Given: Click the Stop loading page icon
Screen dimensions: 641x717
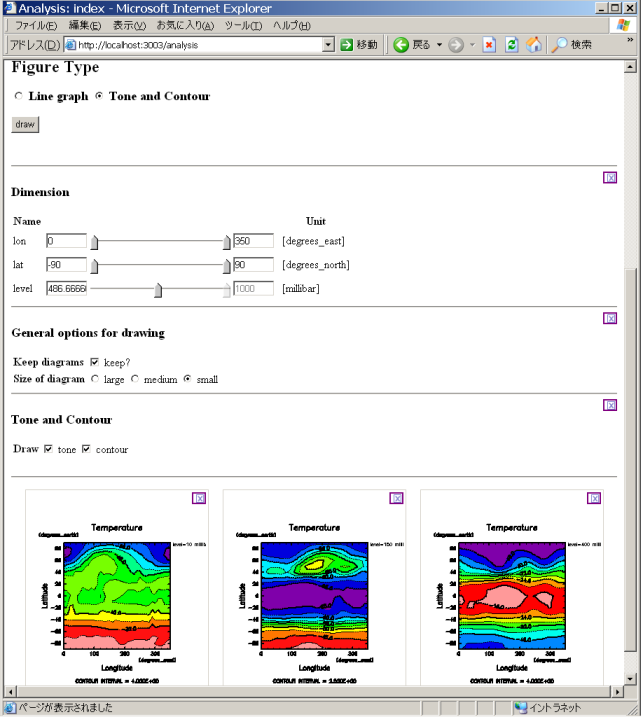Looking at the screenshot, I should coord(489,45).
